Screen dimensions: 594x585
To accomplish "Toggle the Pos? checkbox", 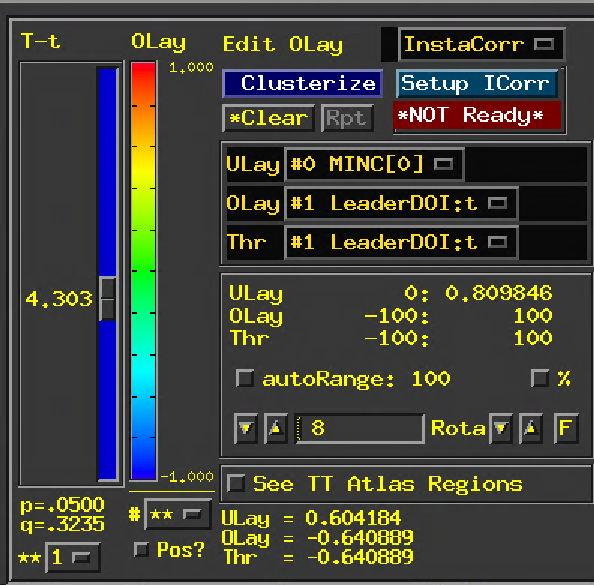I will point(141,549).
